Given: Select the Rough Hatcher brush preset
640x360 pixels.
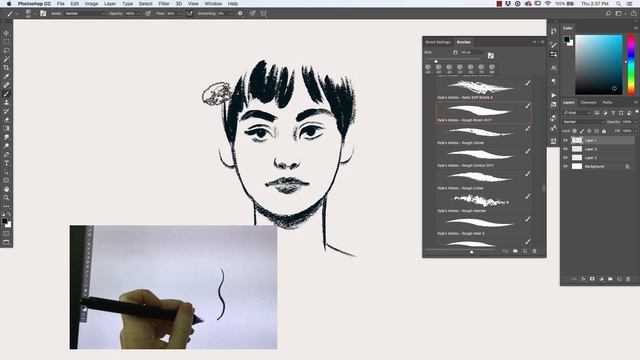Looking at the screenshot, I should click(484, 203).
